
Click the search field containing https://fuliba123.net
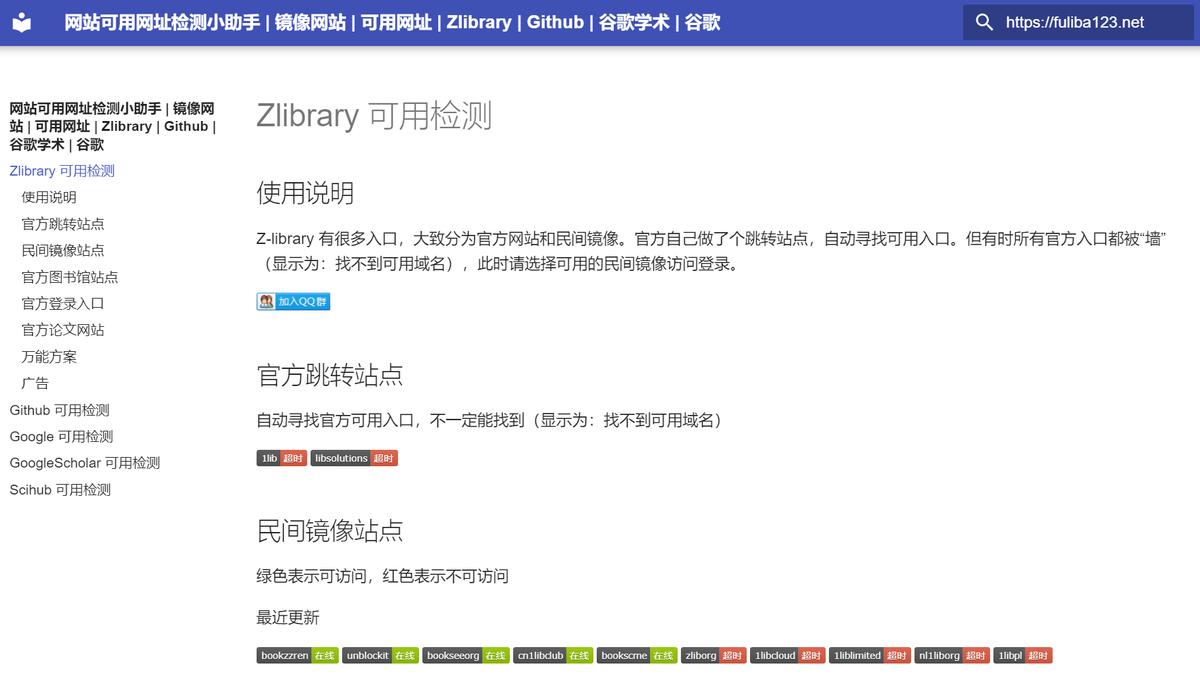point(1077,22)
